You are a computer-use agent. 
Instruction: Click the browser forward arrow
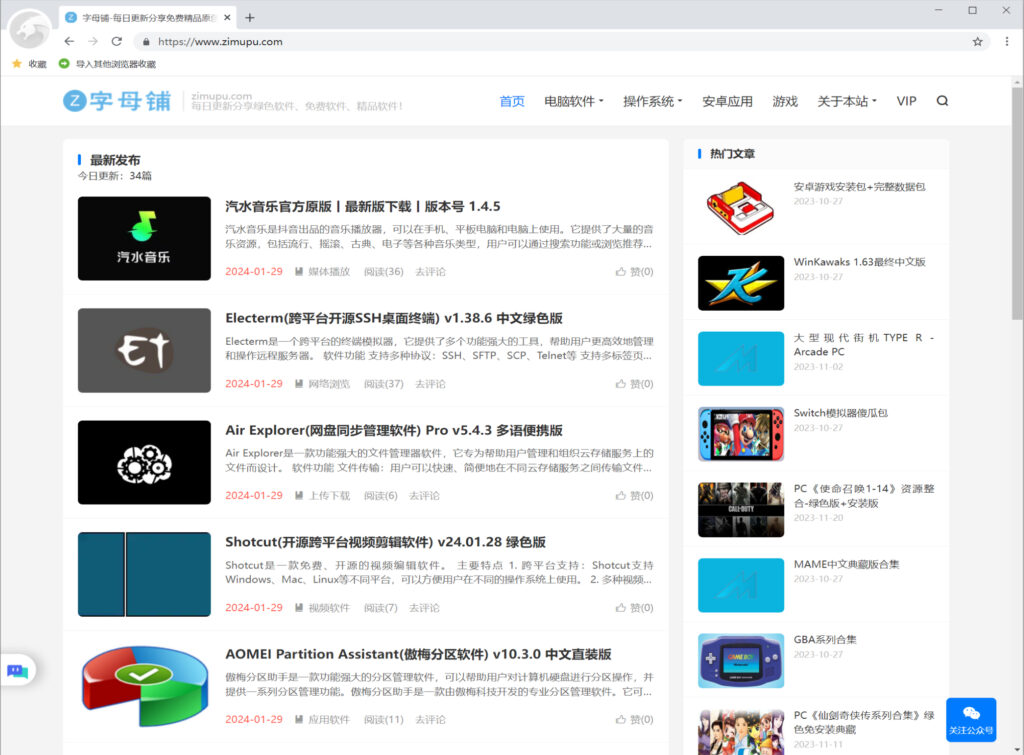(x=93, y=41)
